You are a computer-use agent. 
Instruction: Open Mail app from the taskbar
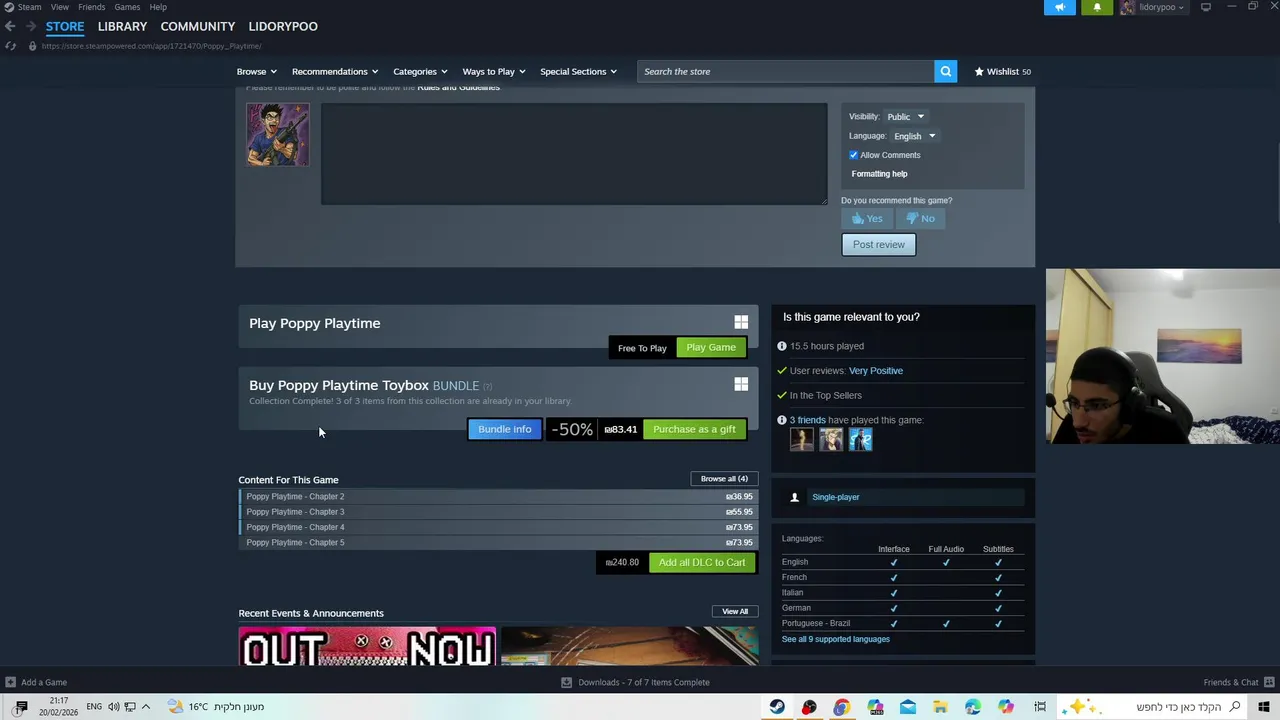click(907, 706)
